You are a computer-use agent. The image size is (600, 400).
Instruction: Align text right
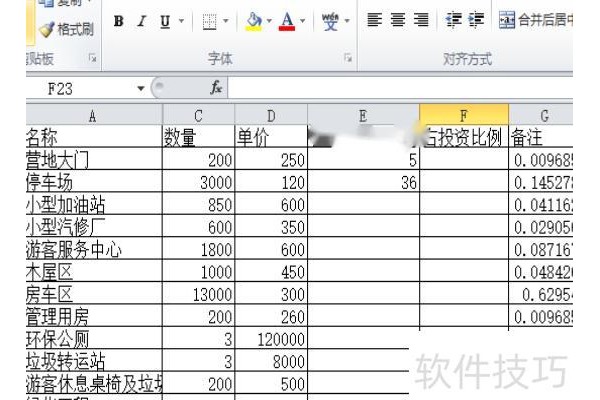(421, 20)
